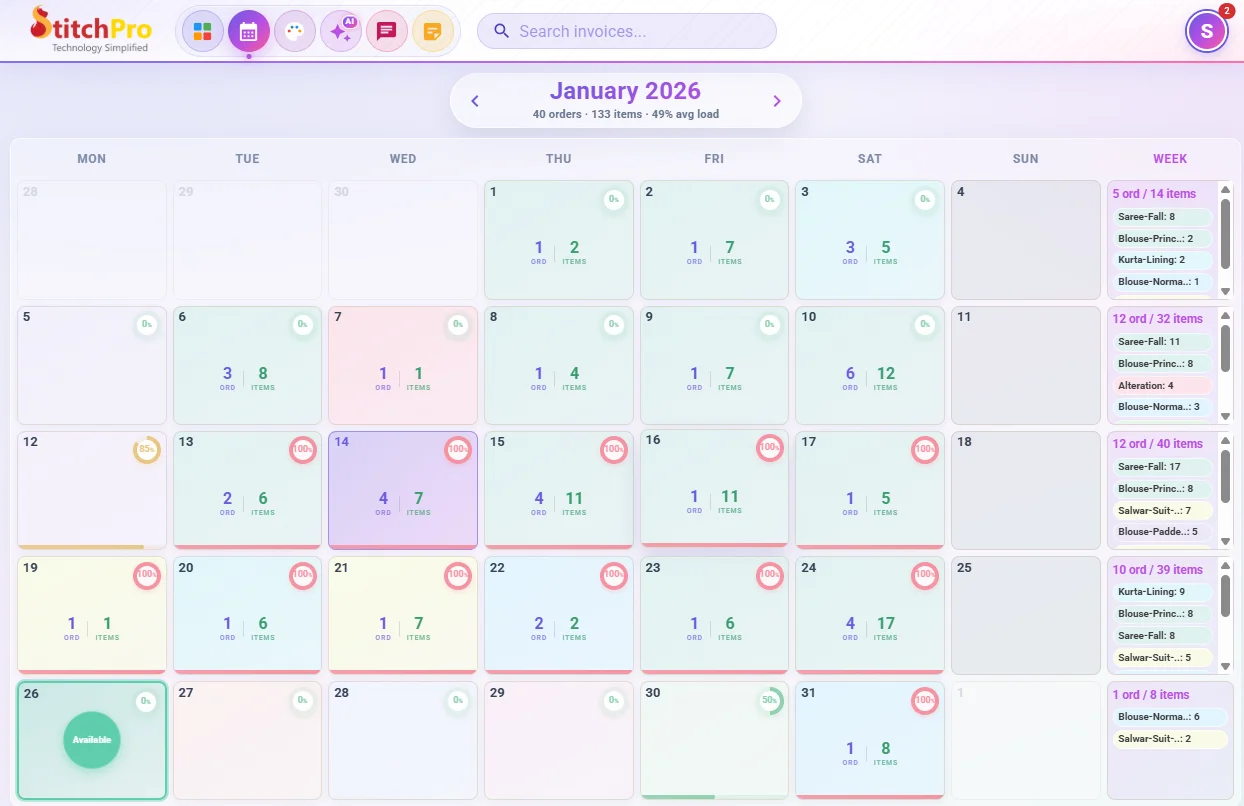
Task: Click the 5 ord / 14 items summary
Action: tap(1154, 194)
